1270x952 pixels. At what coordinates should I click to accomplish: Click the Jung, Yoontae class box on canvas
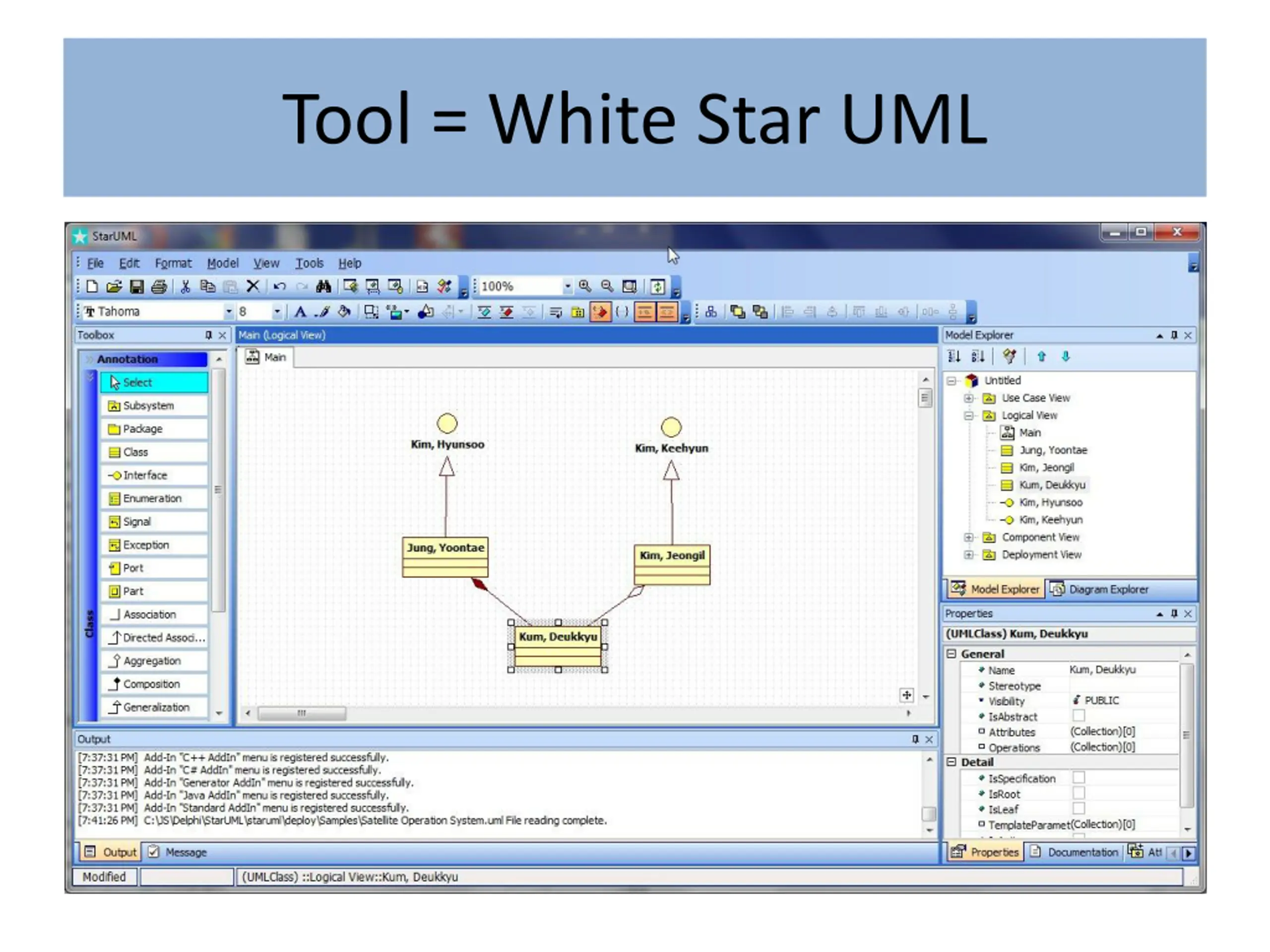(x=445, y=557)
